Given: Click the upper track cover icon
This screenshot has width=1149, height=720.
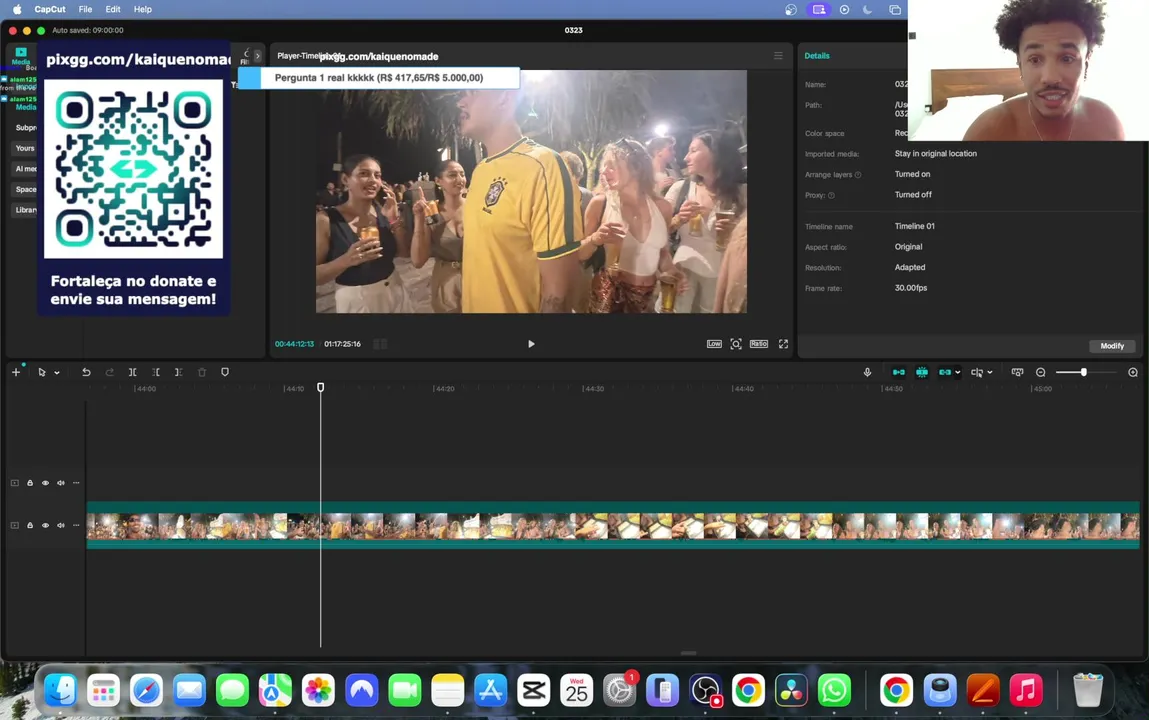Looking at the screenshot, I should coord(15,483).
